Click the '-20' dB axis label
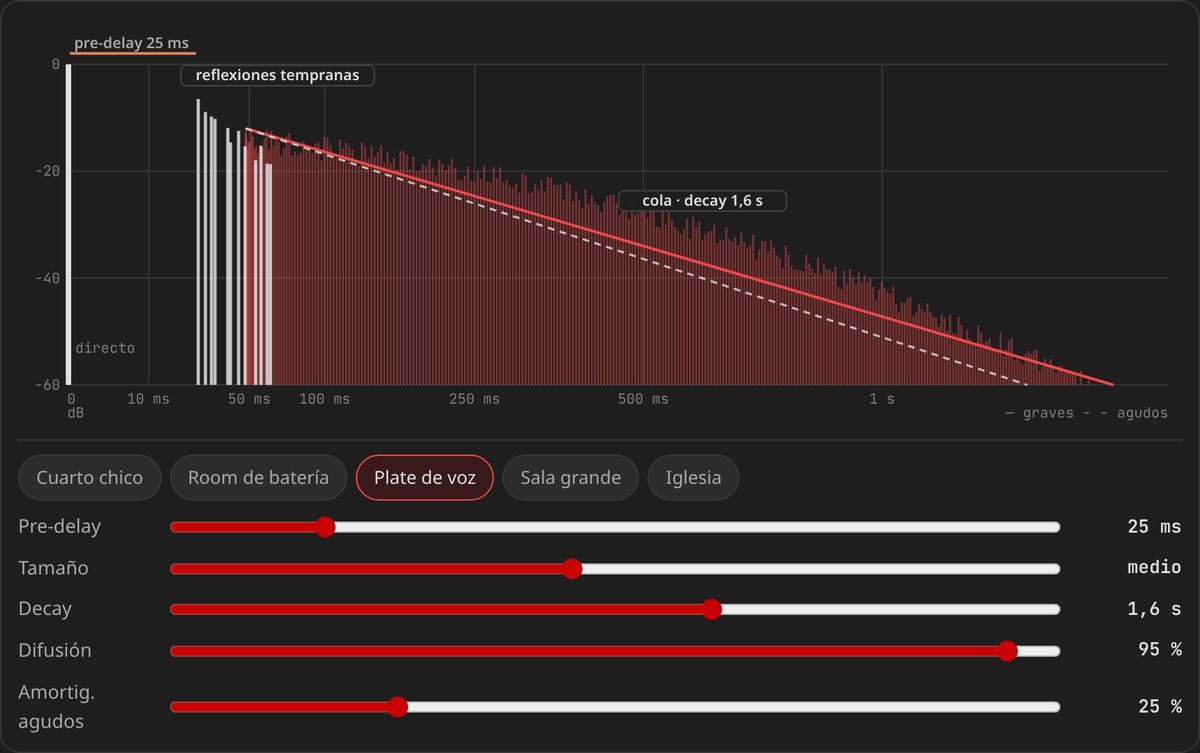Screen dimensions: 1200x753 [x=48, y=171]
